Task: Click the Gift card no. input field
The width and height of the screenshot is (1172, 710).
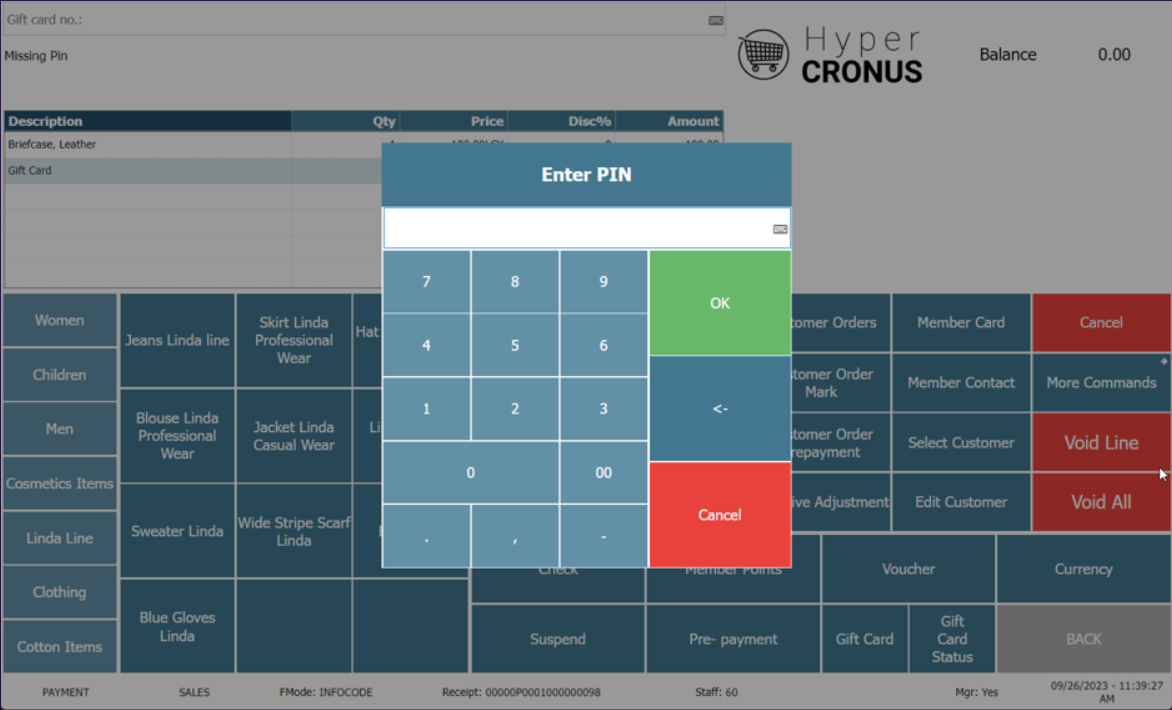Action: [364, 19]
